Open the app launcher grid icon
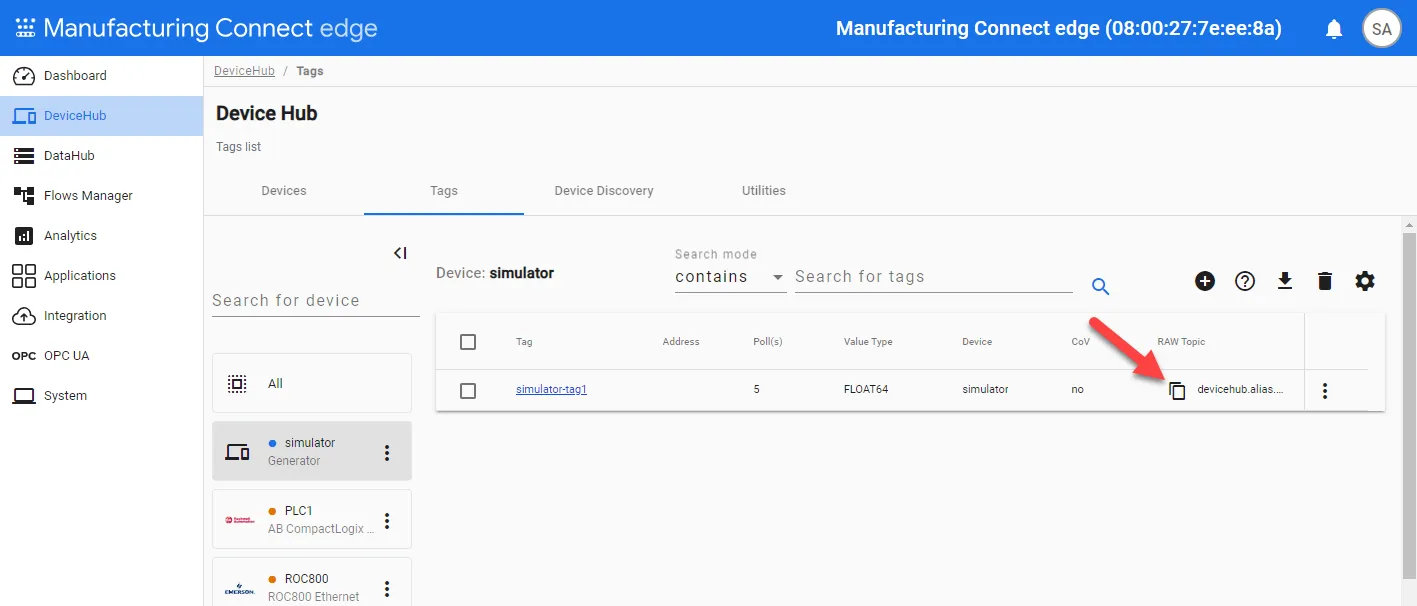This screenshot has width=1417, height=606. click(x=24, y=28)
